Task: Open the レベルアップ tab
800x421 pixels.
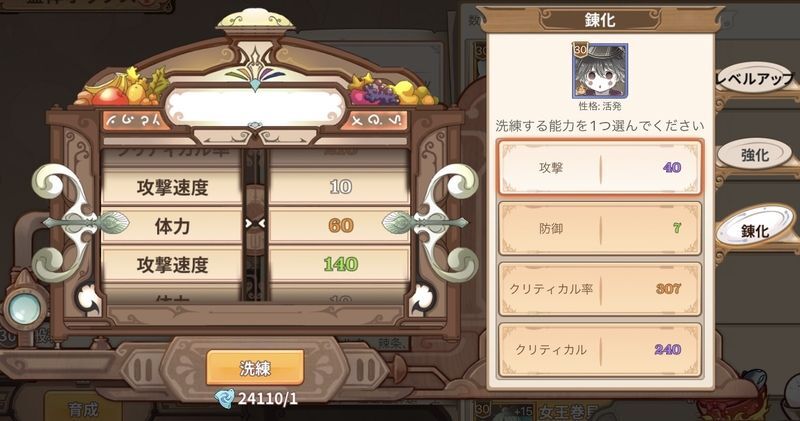Action: 756,79
